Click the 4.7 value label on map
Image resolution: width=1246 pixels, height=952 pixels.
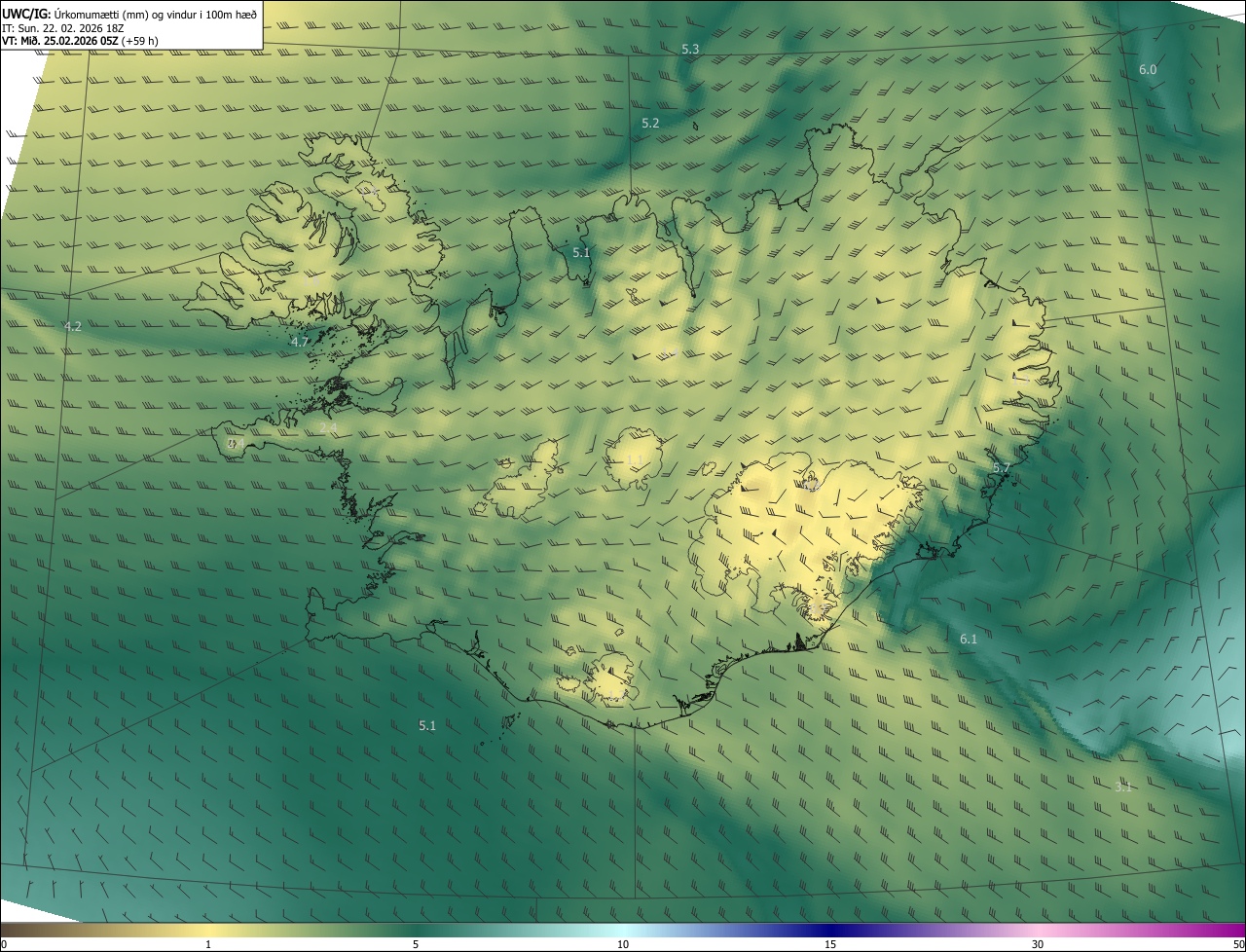click(x=300, y=342)
